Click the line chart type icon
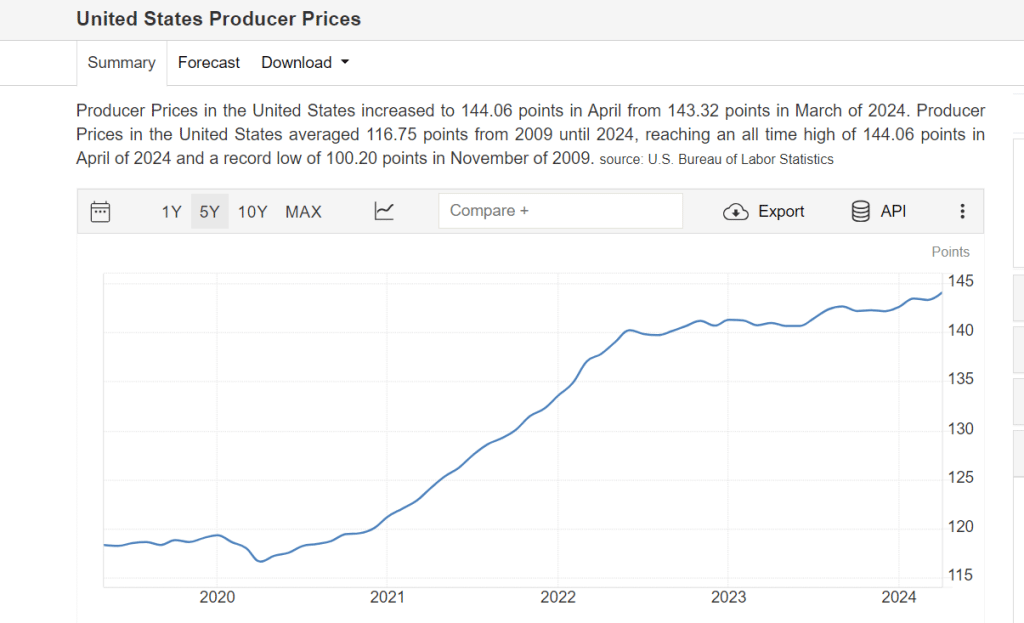 [384, 211]
